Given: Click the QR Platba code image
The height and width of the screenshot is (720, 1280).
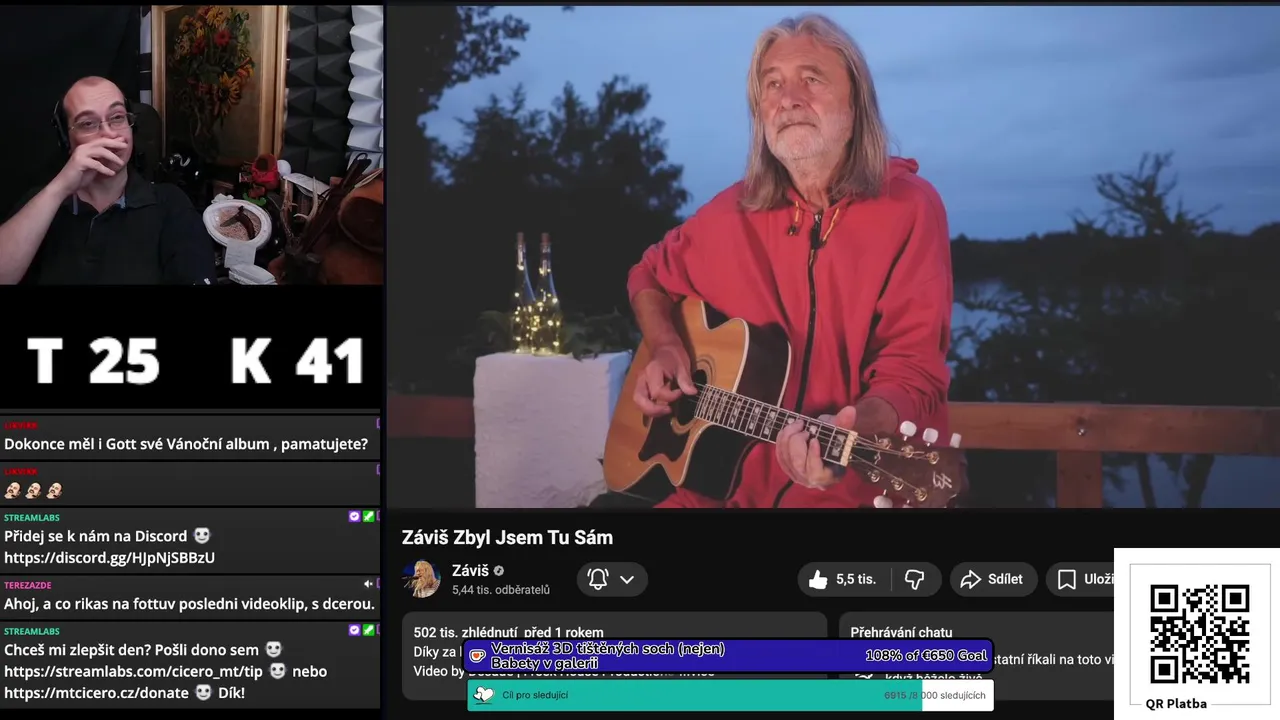Looking at the screenshot, I should click(x=1199, y=634).
